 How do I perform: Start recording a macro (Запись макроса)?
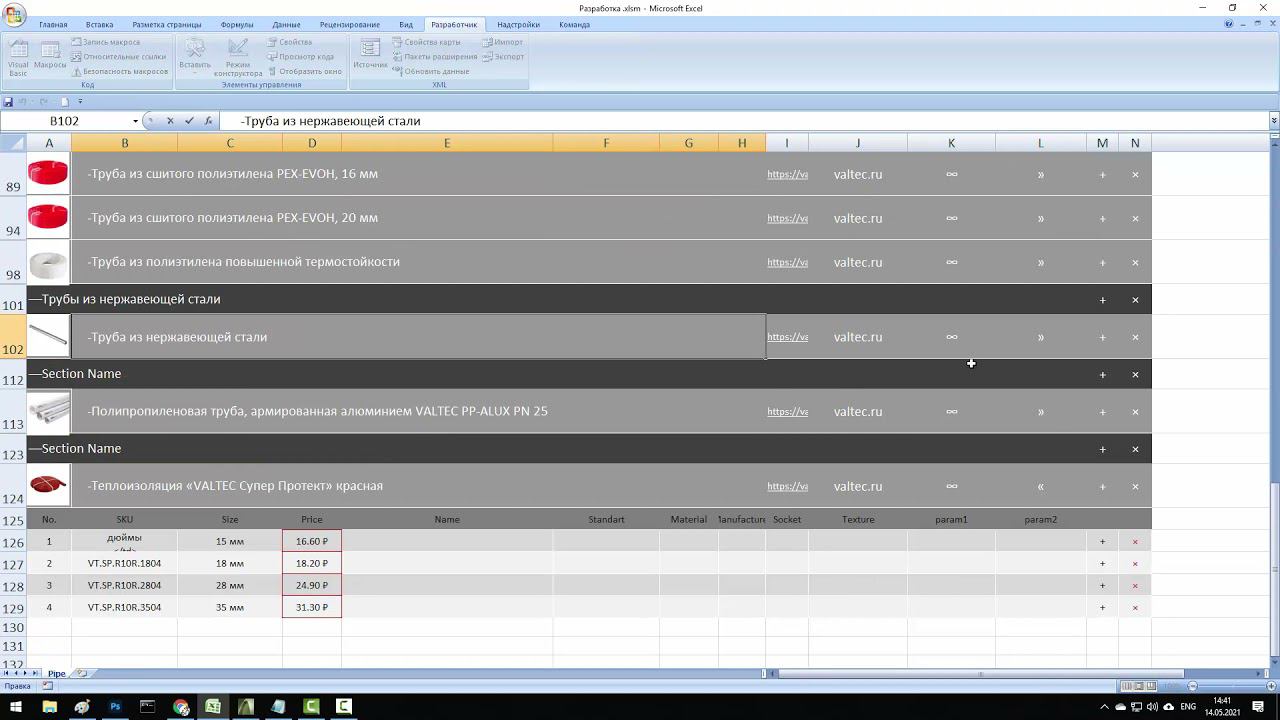tap(105, 42)
